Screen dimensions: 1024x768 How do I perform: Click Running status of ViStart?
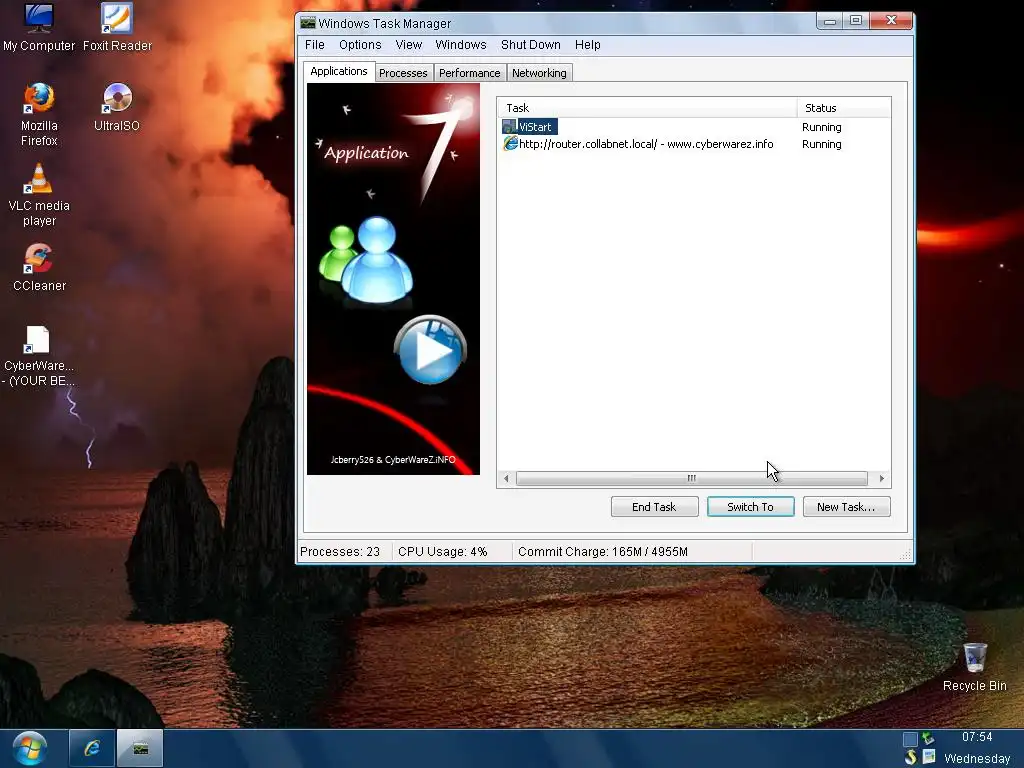pyautogui.click(x=822, y=127)
